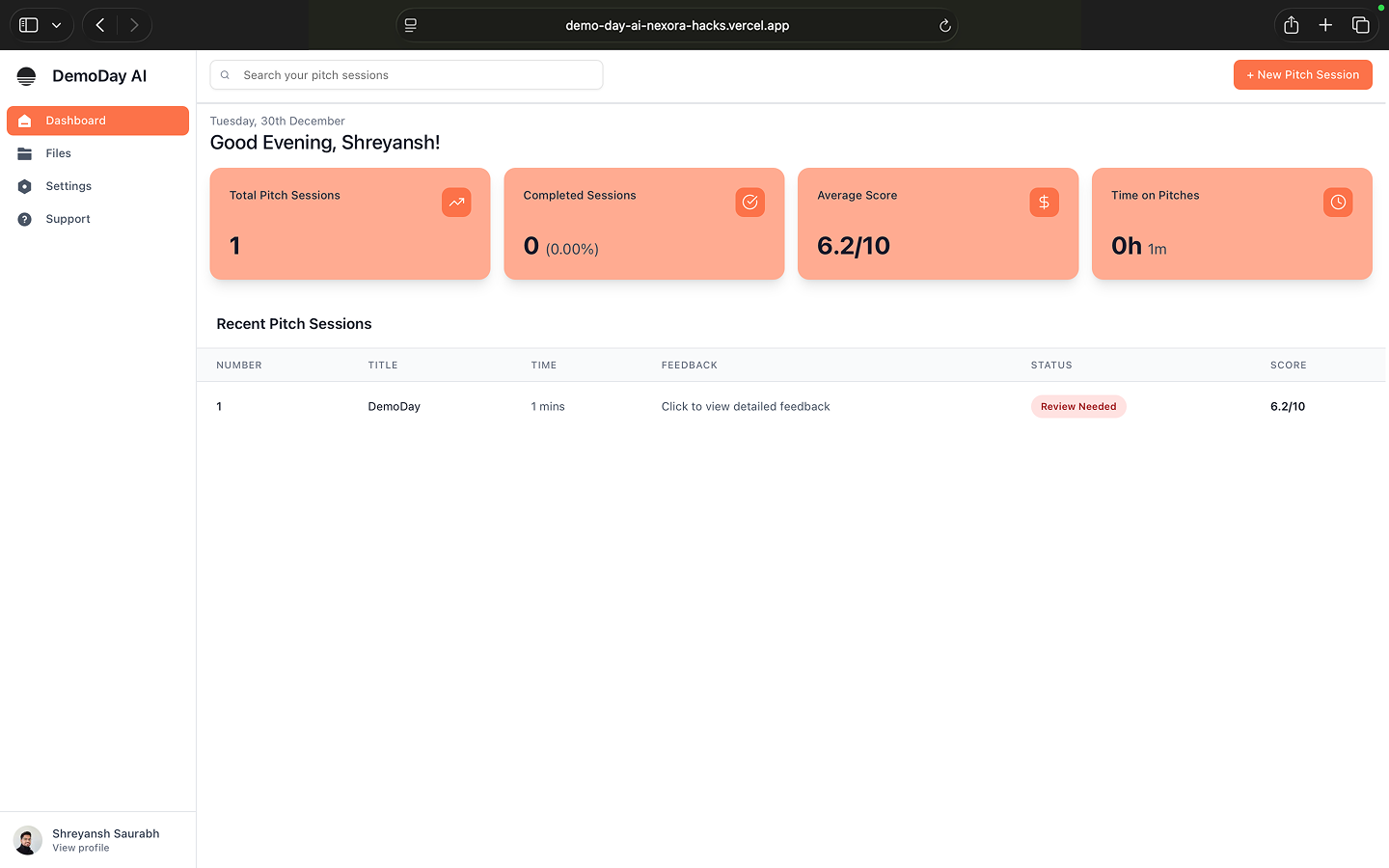The width and height of the screenshot is (1389, 868).
Task: Click the 0h 1m time value
Action: pos(1139,246)
